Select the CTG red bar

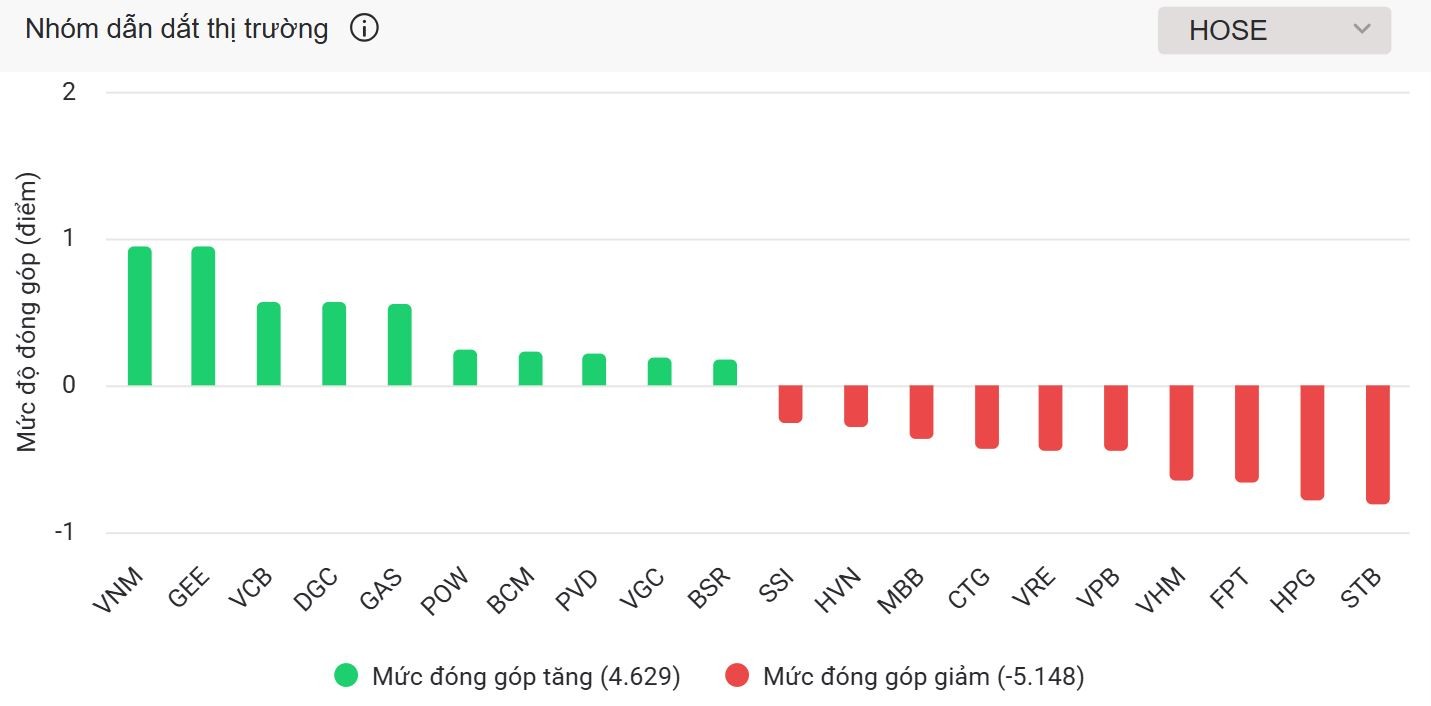click(x=987, y=416)
